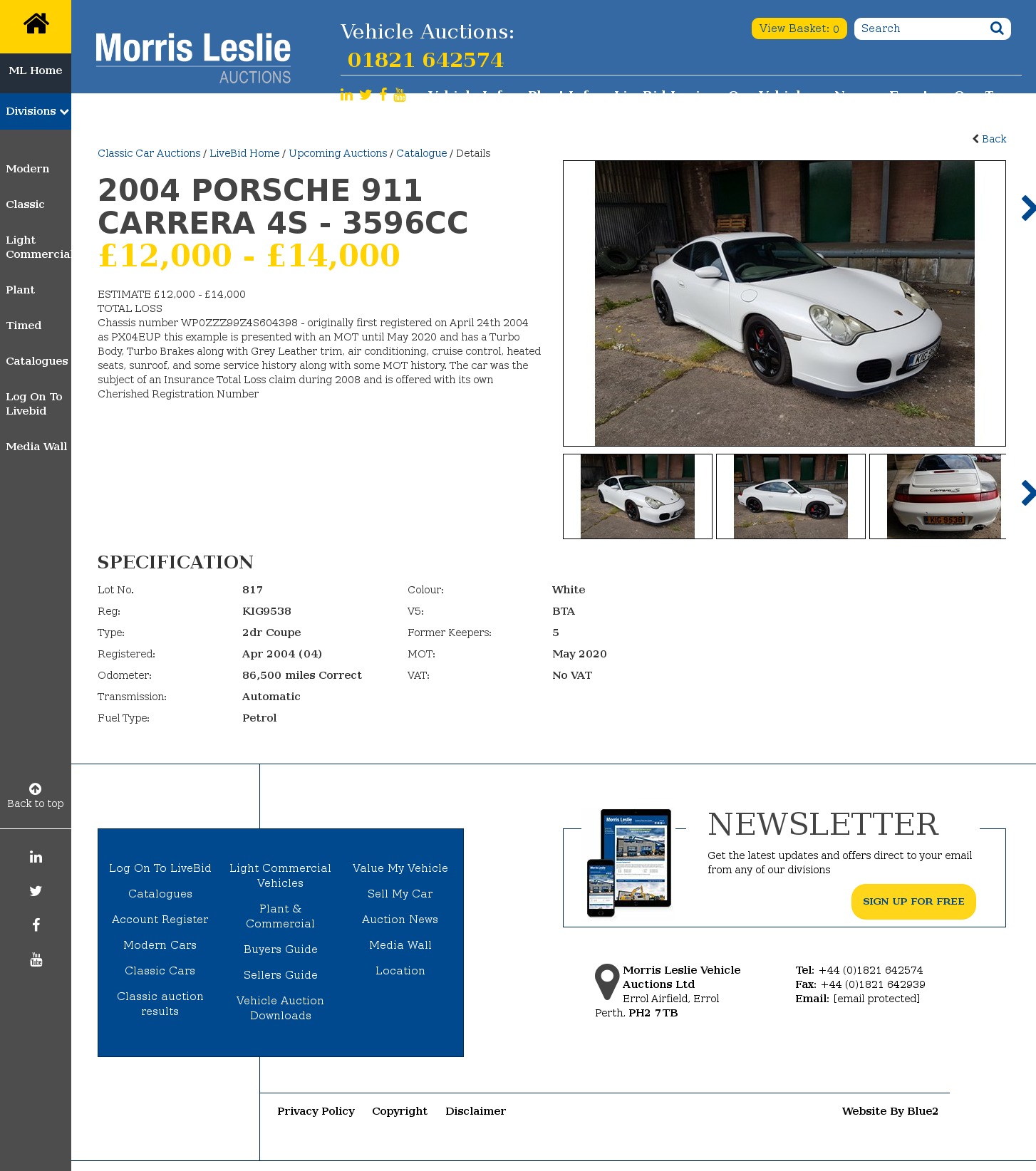Open Light Commercial Vehicles footer link
The width and height of the screenshot is (1036, 1171).
(x=281, y=875)
